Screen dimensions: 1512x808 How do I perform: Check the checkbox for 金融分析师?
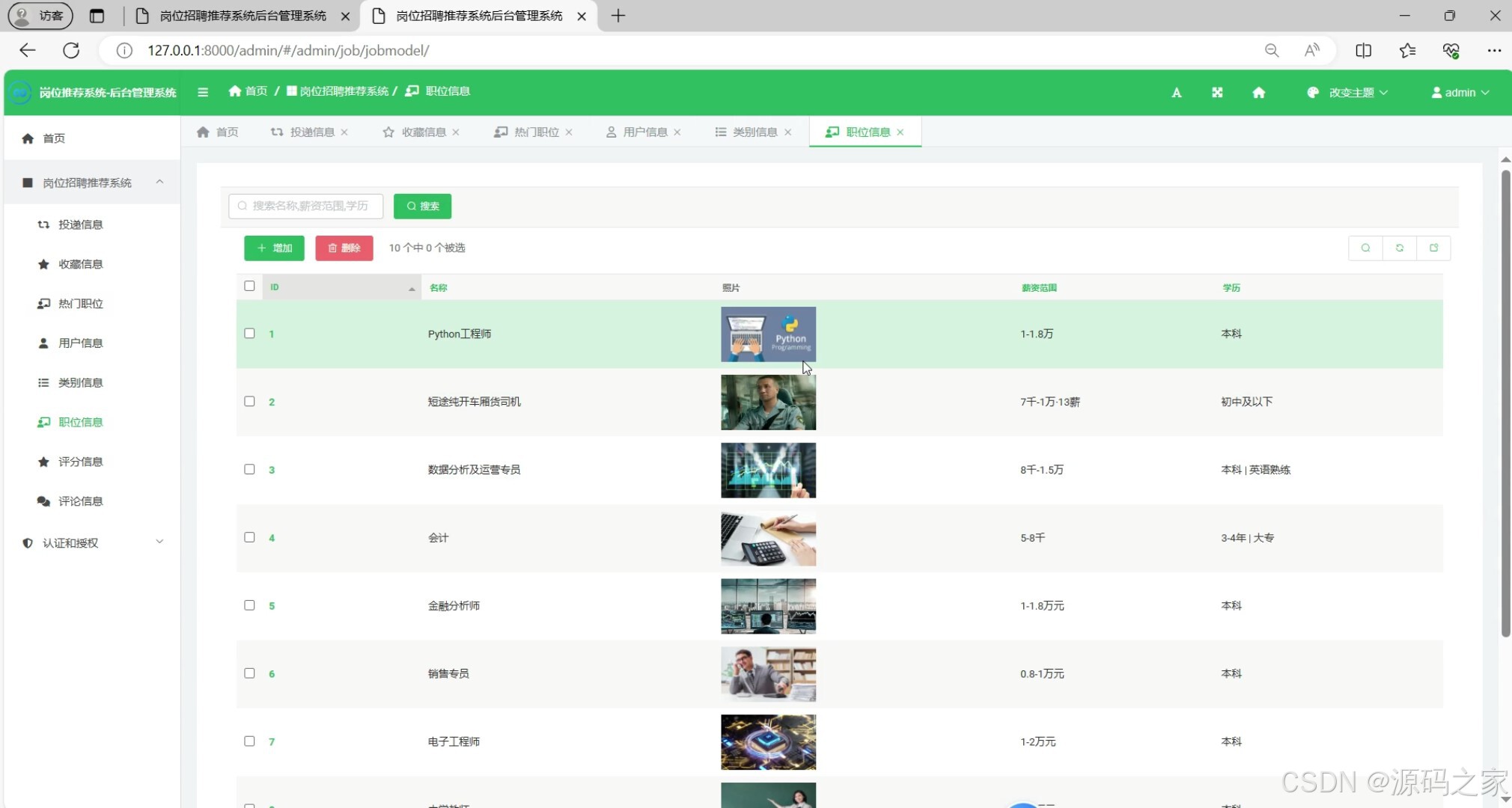coord(249,605)
